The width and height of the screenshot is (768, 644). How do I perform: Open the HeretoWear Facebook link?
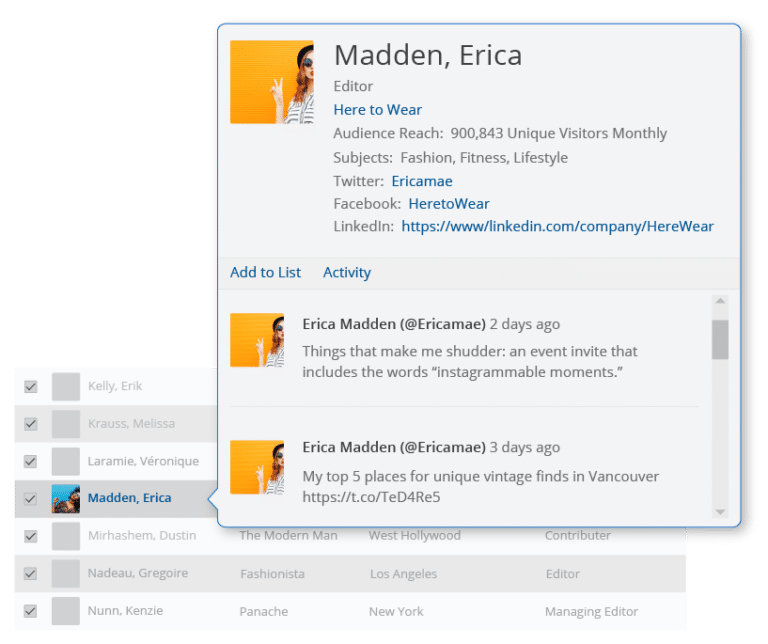(449, 204)
